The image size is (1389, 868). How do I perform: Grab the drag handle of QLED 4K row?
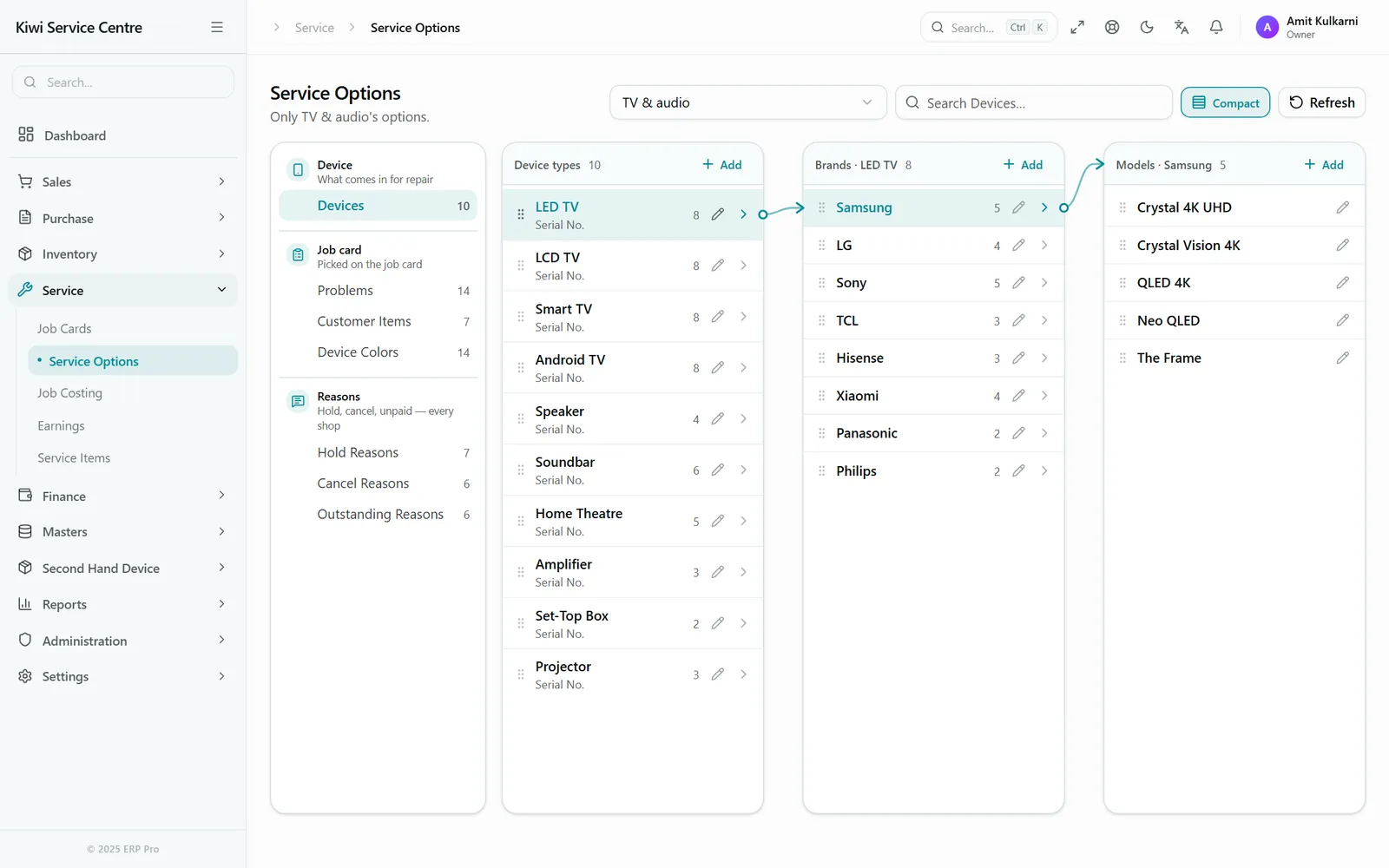pos(1122,283)
